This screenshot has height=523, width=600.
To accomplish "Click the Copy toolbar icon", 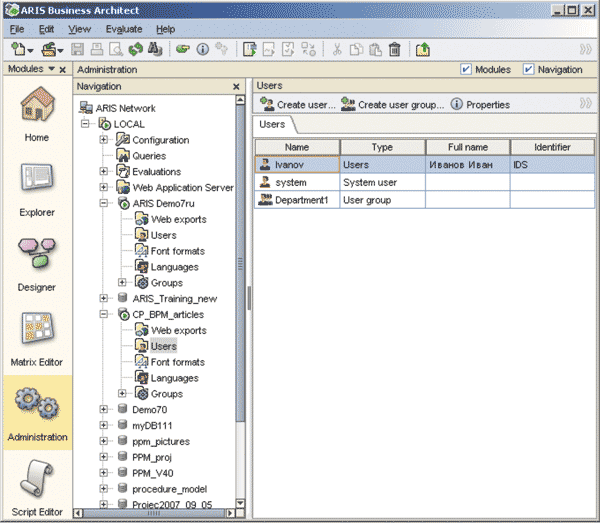I will coord(356,49).
